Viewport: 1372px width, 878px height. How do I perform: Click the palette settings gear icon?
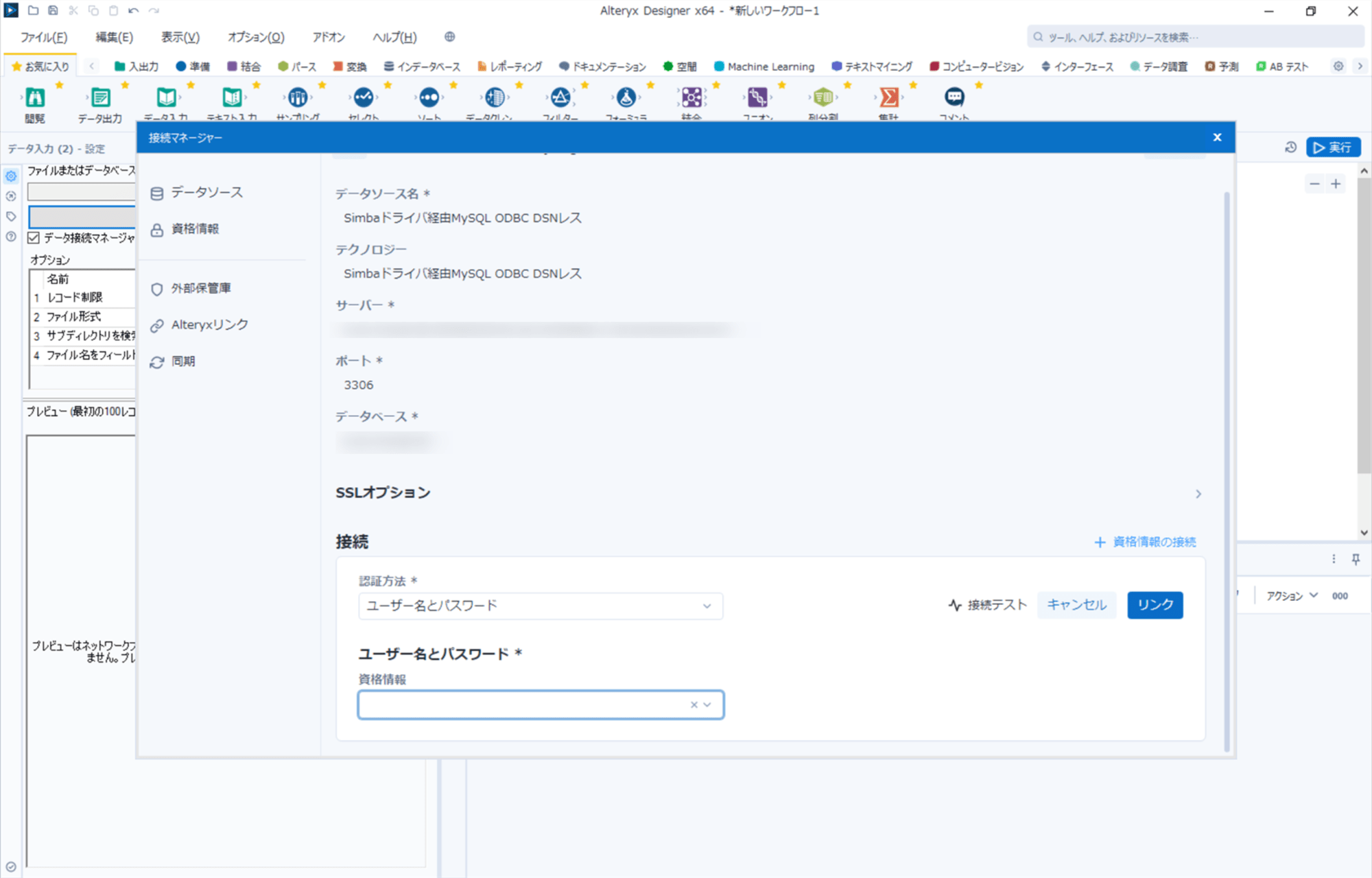[x=1338, y=67]
